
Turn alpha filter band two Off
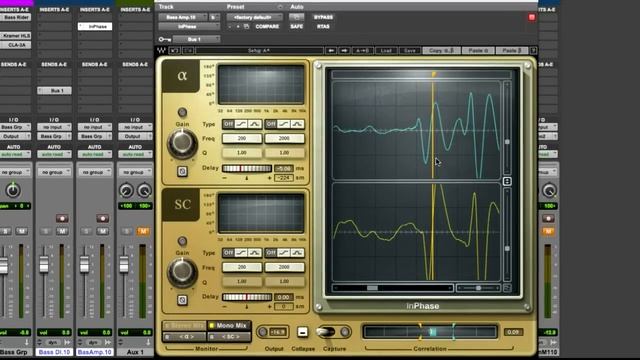271,124
